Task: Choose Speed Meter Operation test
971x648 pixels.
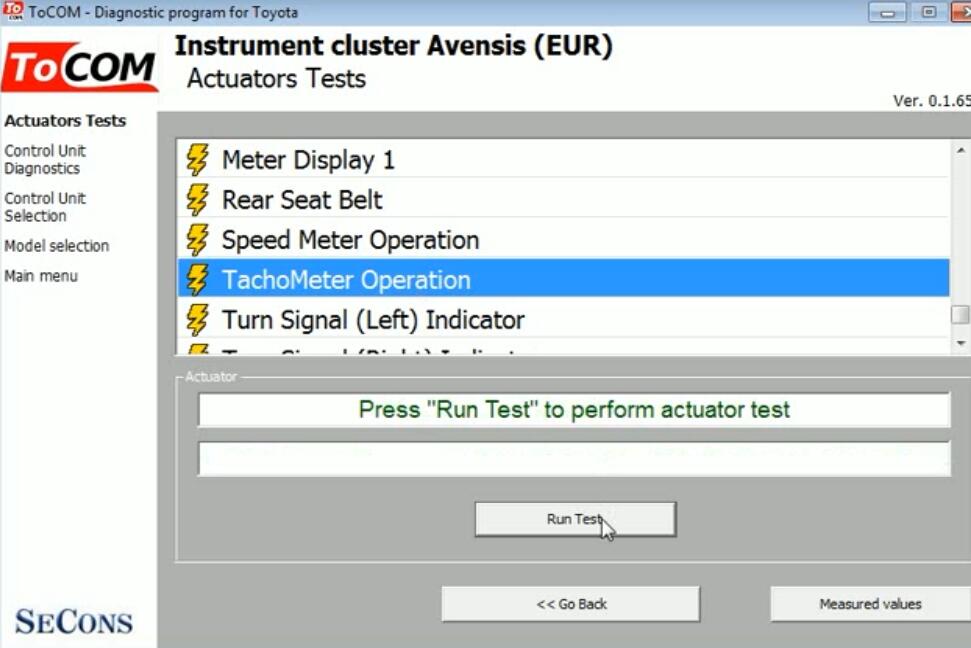Action: pos(563,240)
